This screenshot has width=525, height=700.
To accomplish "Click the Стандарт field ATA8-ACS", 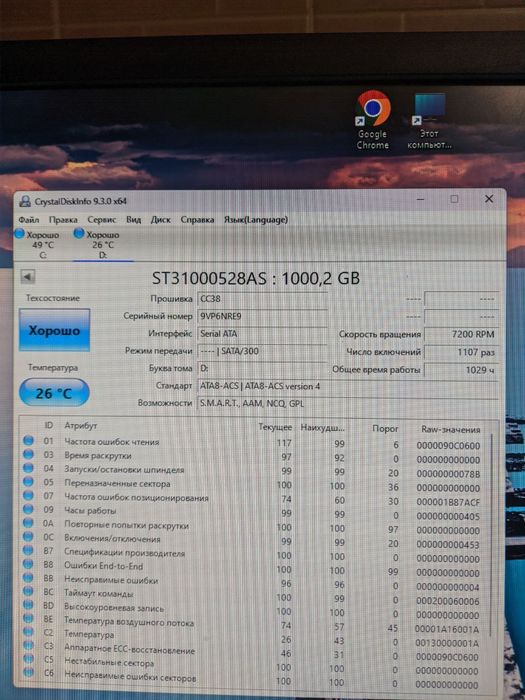I will pyautogui.click(x=348, y=386).
